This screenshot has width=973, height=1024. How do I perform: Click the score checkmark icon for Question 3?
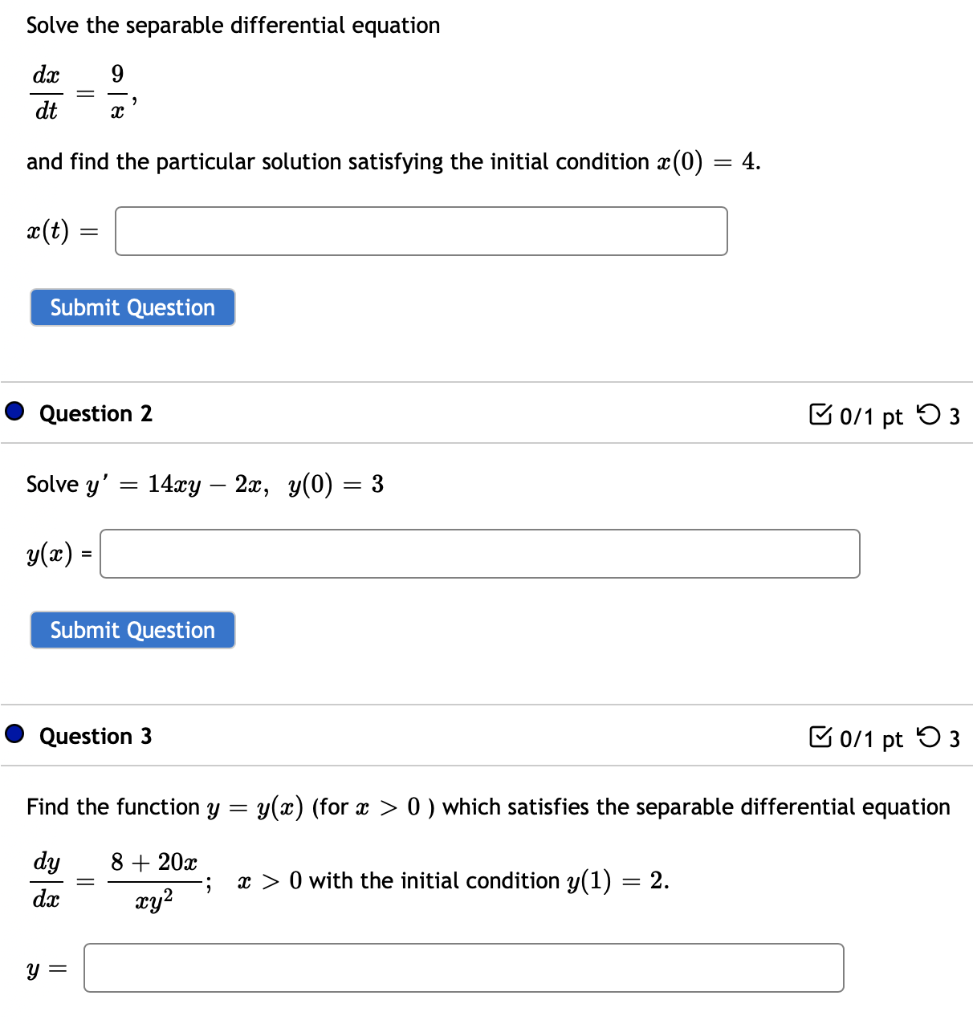click(820, 738)
